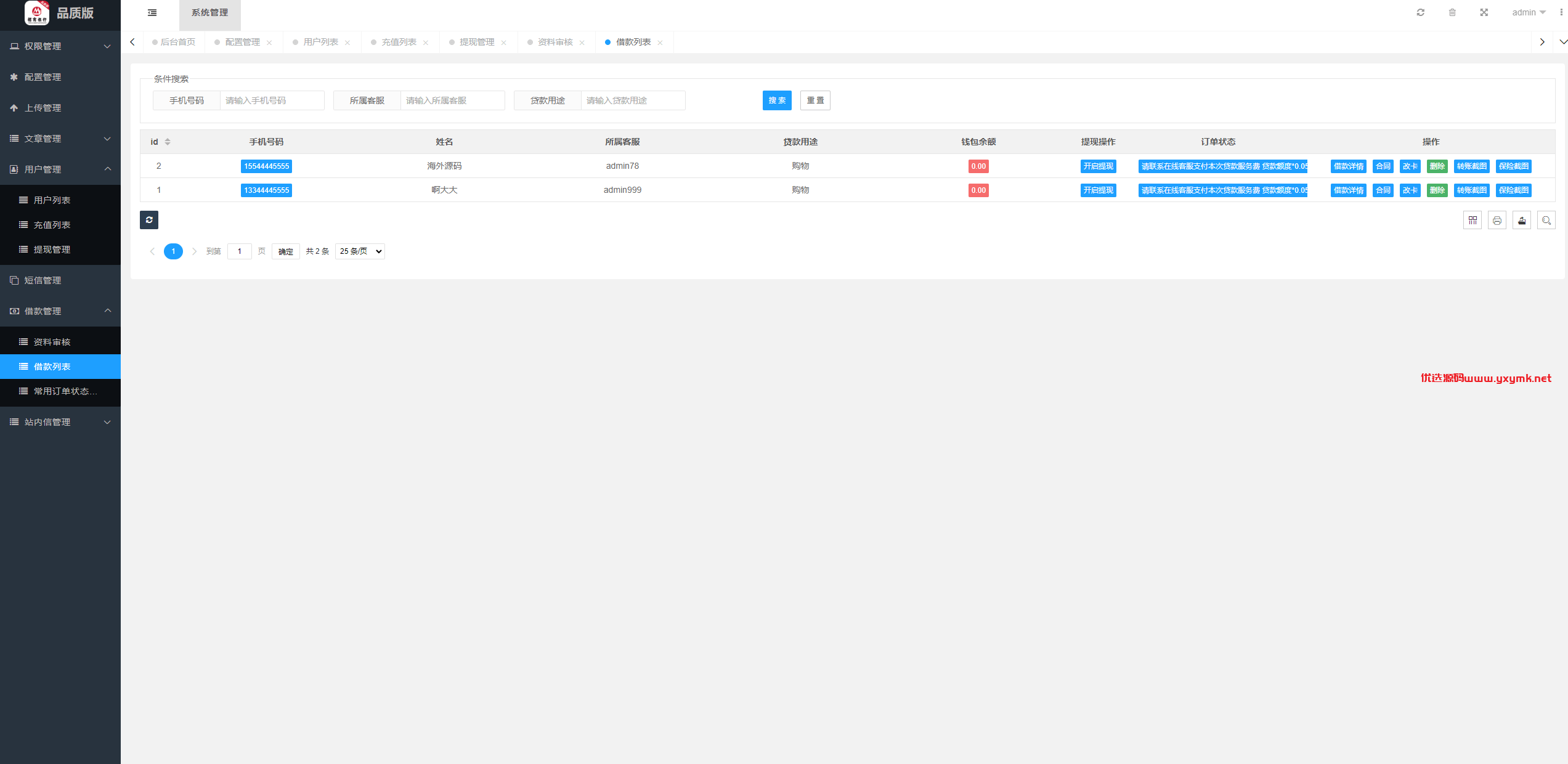The image size is (1568, 764).
Task: Click the dark table refresh icon below the rows
Action: click(149, 220)
